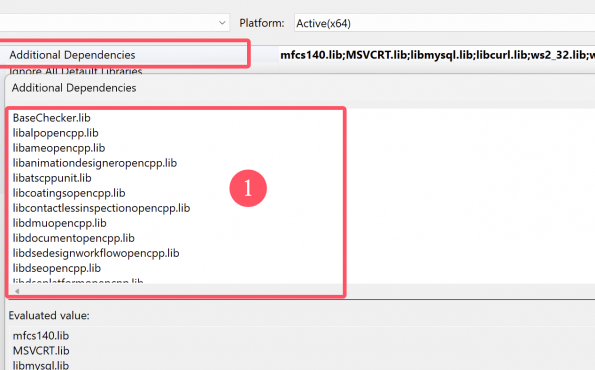Screen dimensions: 595x370
Task: Open the configuration dropdown arrow left of Platform
Action: coord(222,23)
